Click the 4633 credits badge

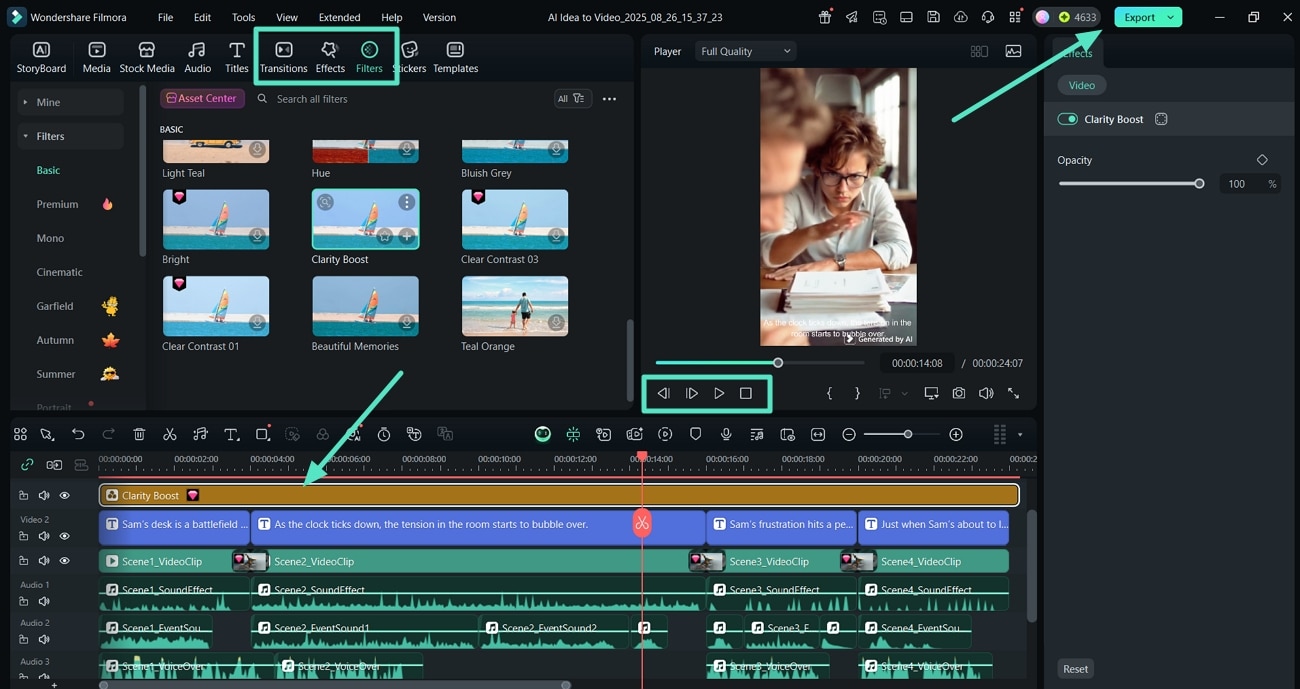[x=1077, y=17]
